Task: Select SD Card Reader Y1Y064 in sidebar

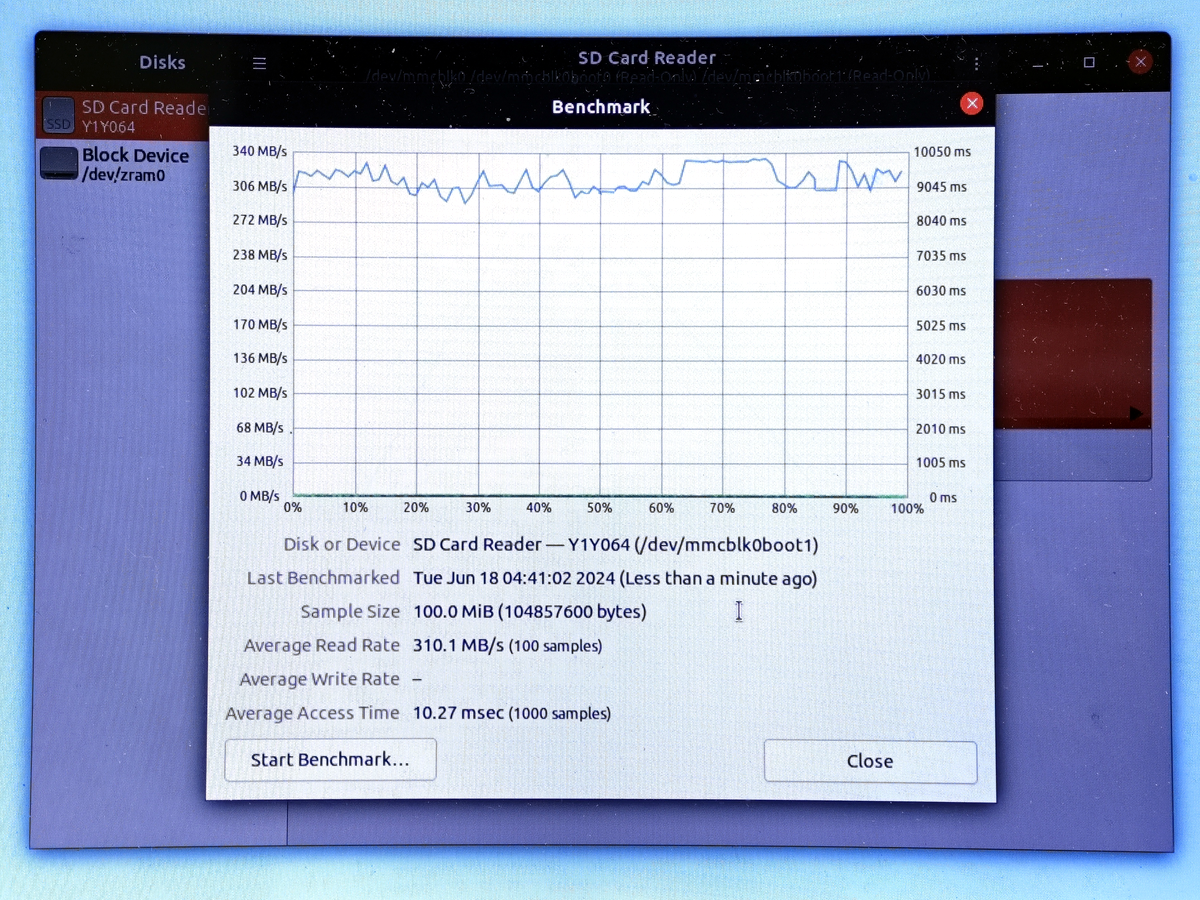Action: click(122, 116)
